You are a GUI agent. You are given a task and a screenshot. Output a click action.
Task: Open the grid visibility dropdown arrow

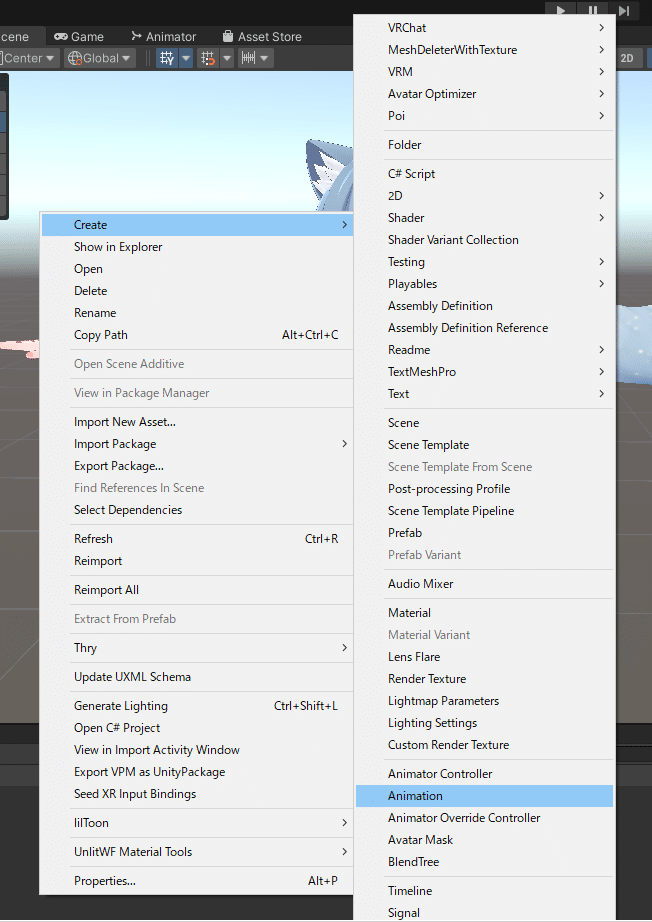[186, 58]
